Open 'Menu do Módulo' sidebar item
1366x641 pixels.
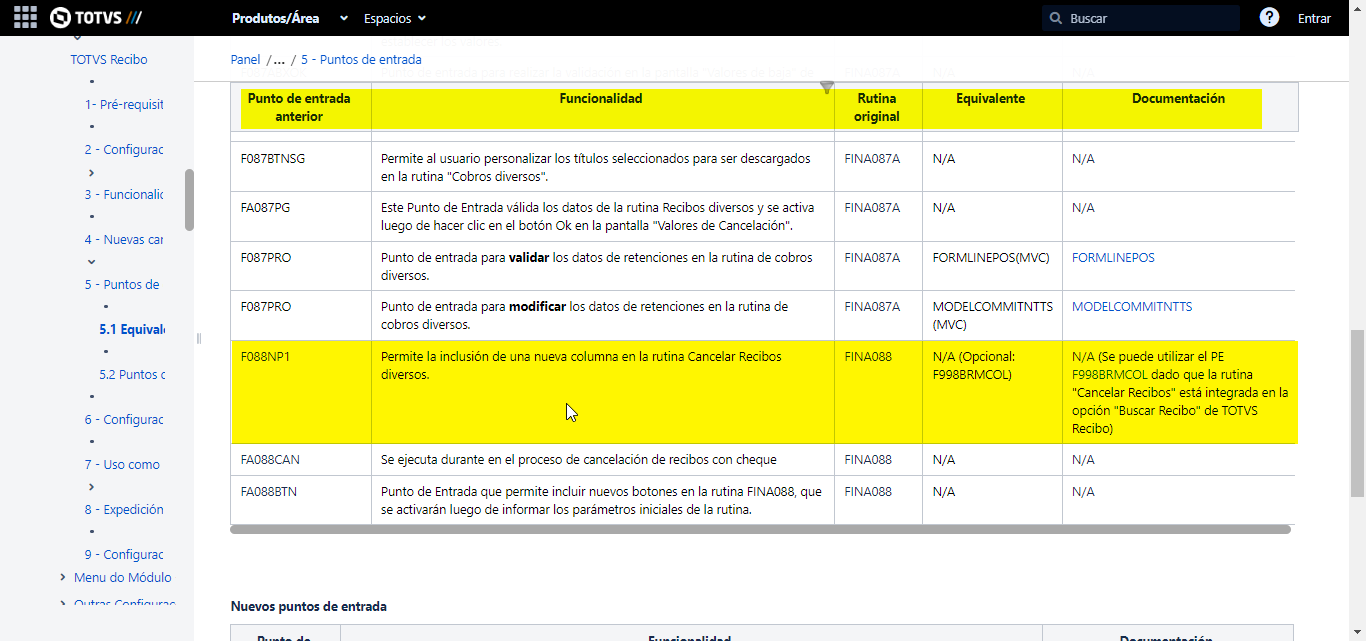coord(123,577)
